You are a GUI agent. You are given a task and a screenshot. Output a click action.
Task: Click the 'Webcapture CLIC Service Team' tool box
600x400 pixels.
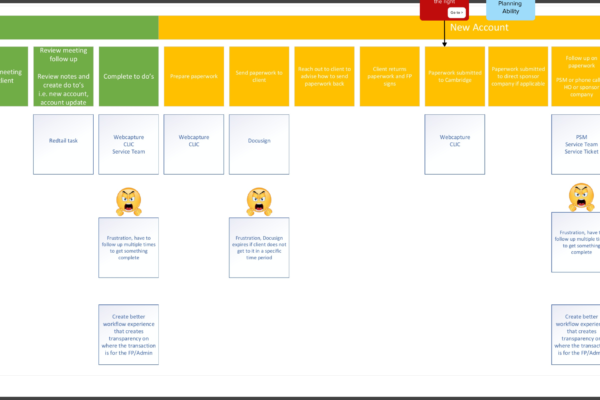pyautogui.click(x=129, y=144)
